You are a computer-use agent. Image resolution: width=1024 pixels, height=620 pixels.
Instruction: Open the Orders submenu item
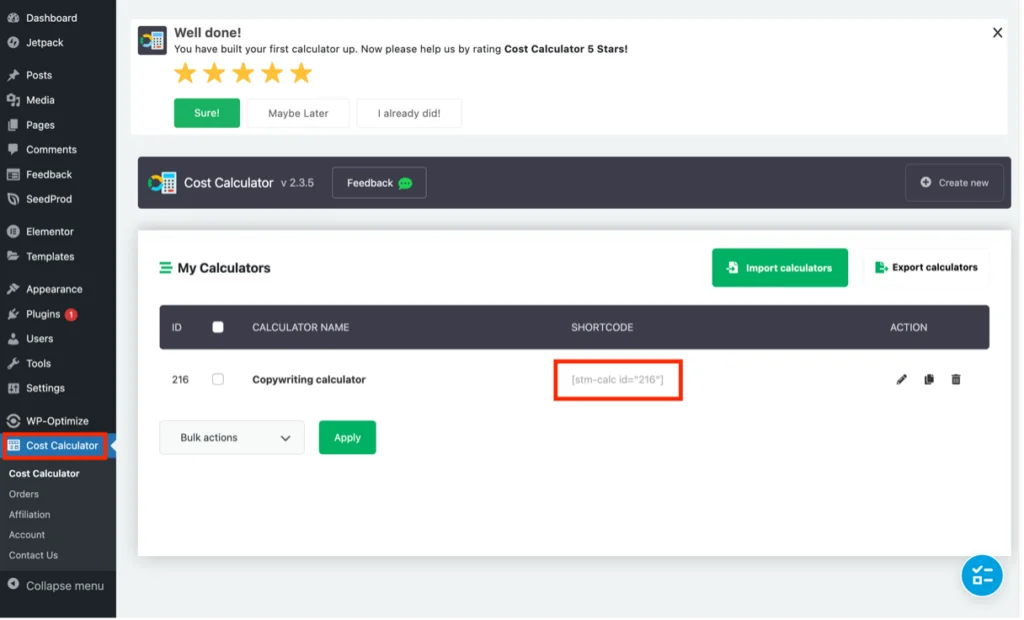coord(24,495)
